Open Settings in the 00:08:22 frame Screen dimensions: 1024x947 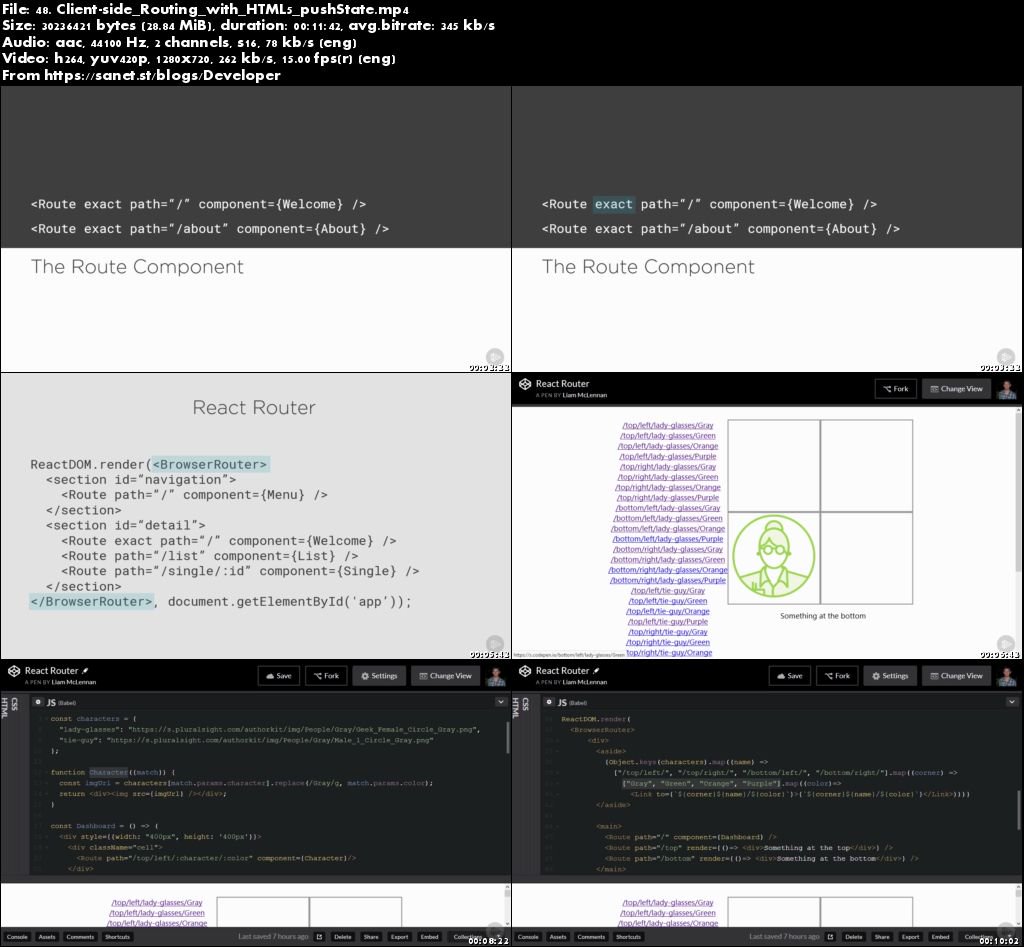pyautogui.click(x=379, y=676)
